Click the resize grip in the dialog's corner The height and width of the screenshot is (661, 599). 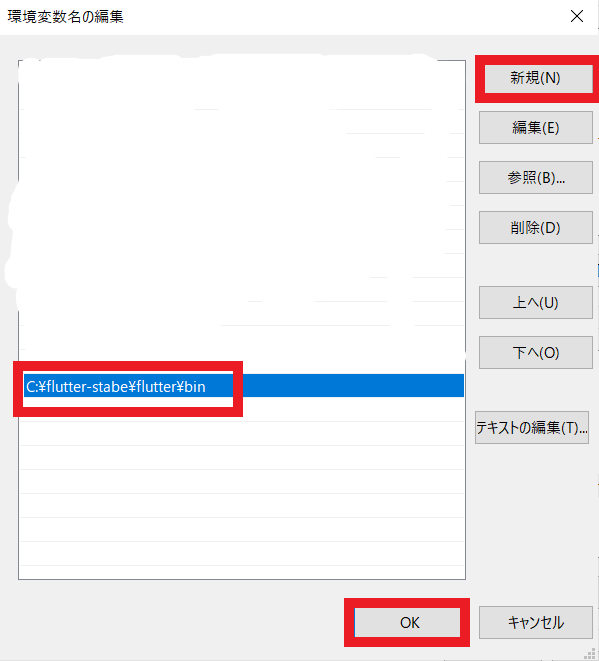click(x=590, y=653)
